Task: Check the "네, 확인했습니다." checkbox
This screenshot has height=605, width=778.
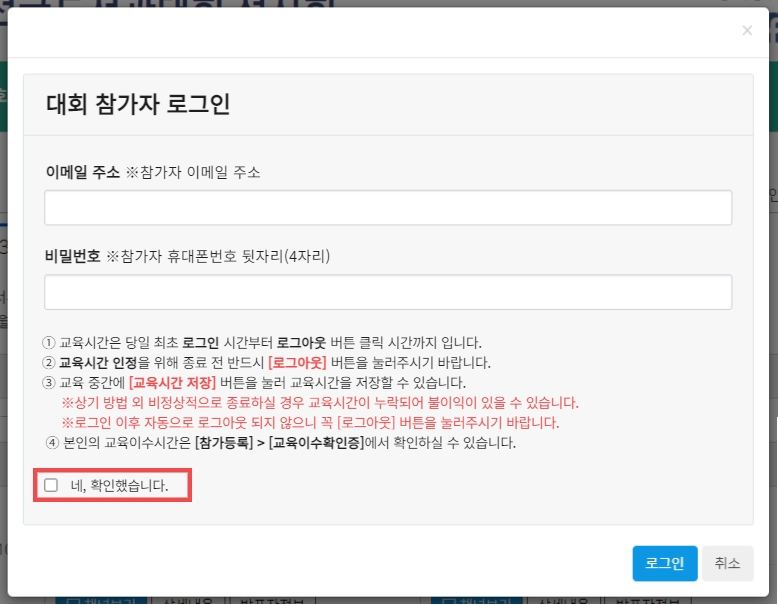Action: (x=51, y=486)
